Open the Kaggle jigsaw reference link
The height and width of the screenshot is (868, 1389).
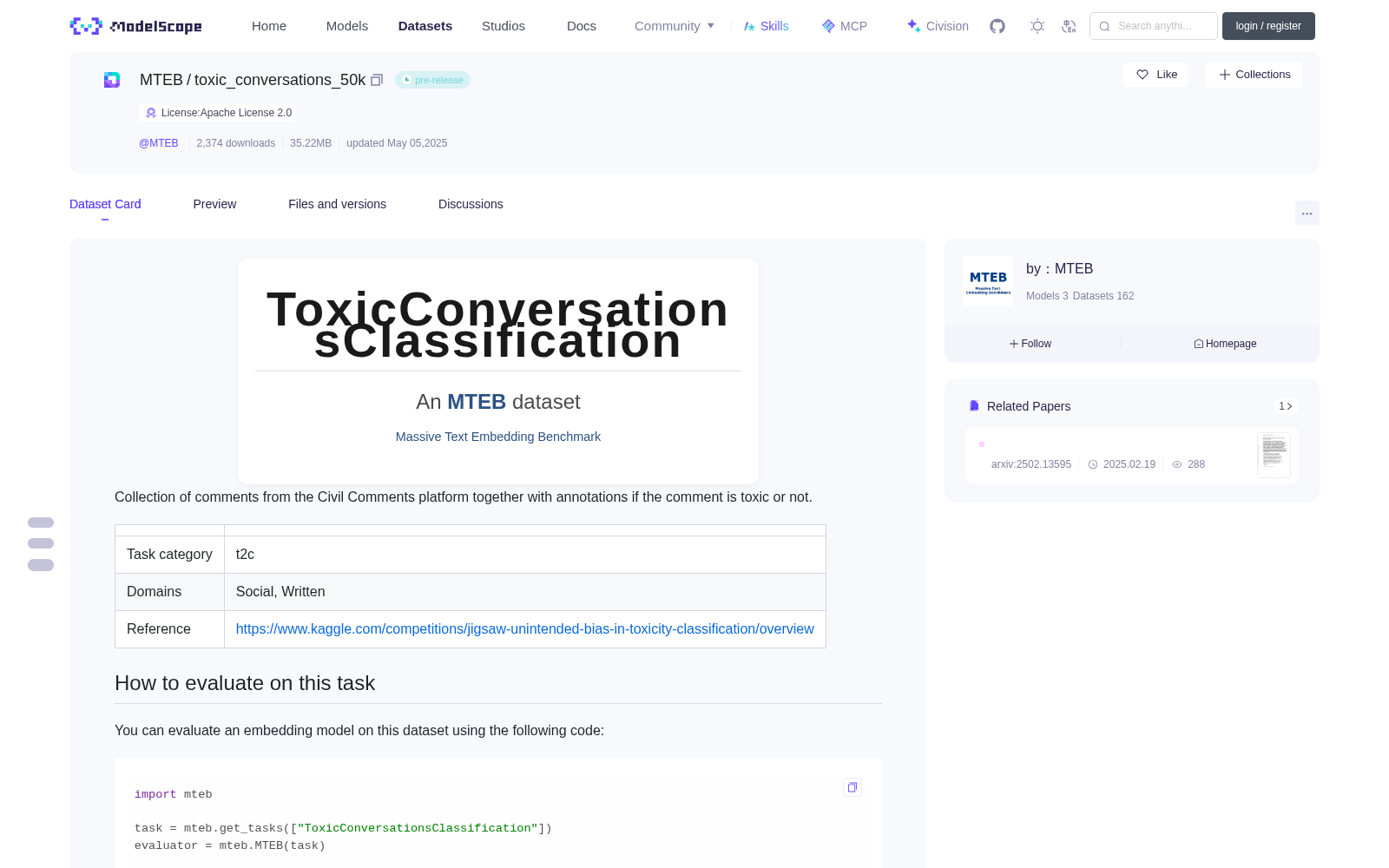click(x=525, y=628)
